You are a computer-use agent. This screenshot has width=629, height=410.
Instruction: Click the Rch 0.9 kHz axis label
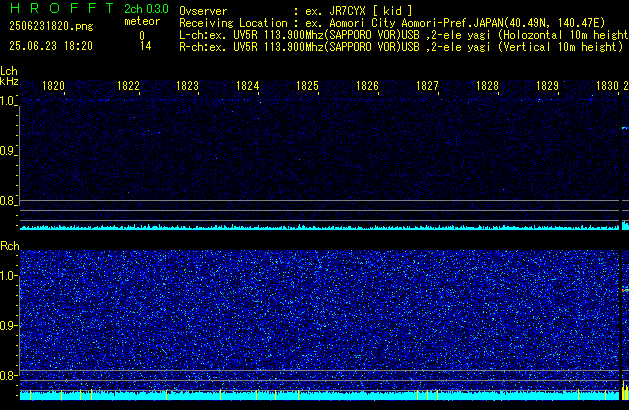tap(8, 326)
